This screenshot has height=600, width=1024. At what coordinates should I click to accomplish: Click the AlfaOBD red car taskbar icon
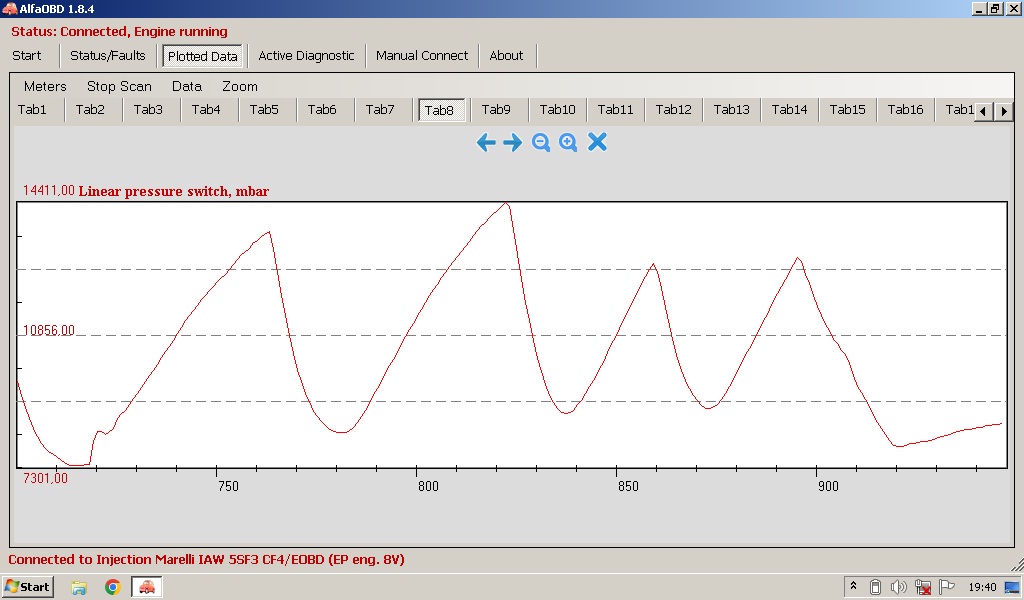pos(147,587)
